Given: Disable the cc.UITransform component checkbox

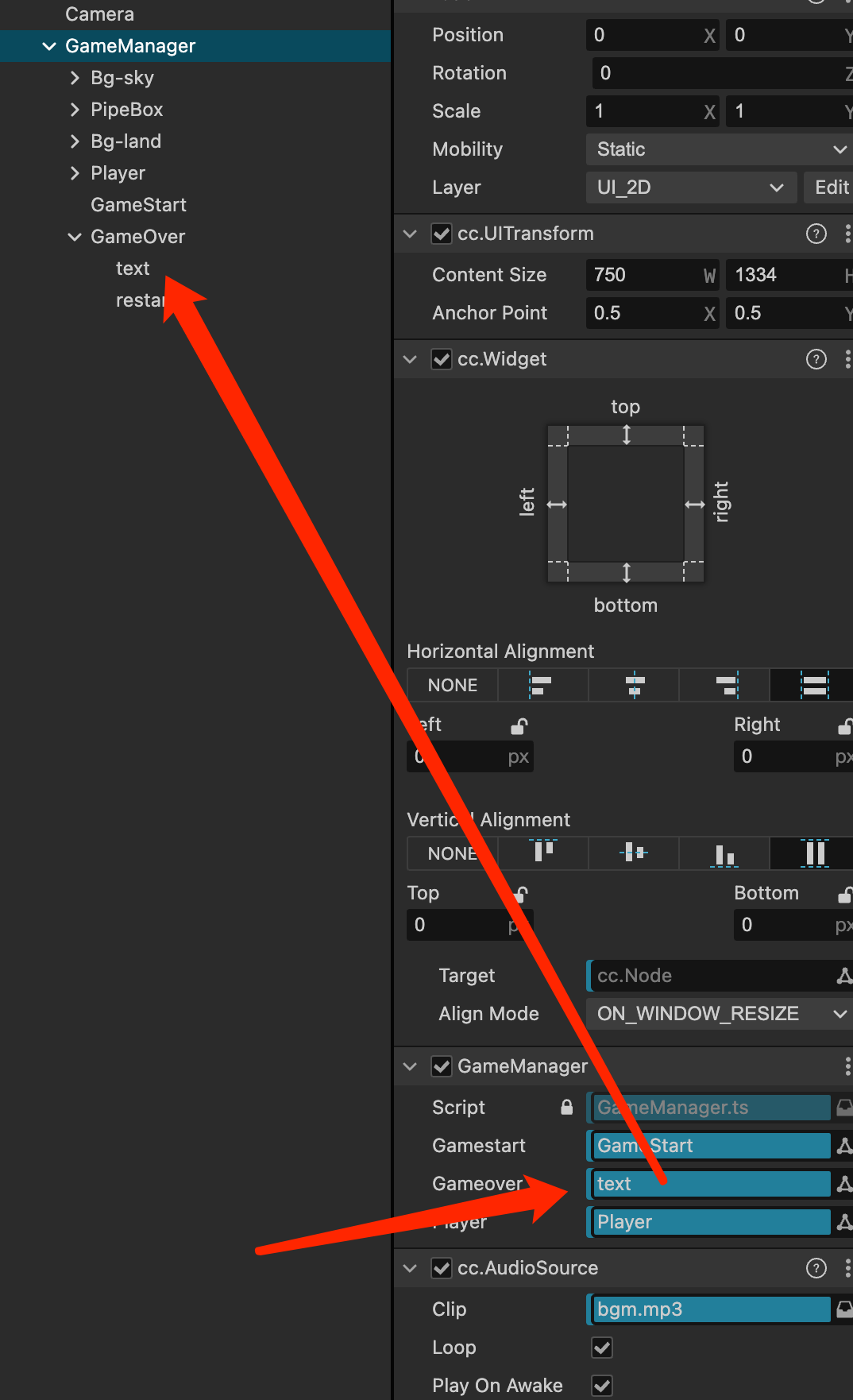Looking at the screenshot, I should [x=442, y=234].
